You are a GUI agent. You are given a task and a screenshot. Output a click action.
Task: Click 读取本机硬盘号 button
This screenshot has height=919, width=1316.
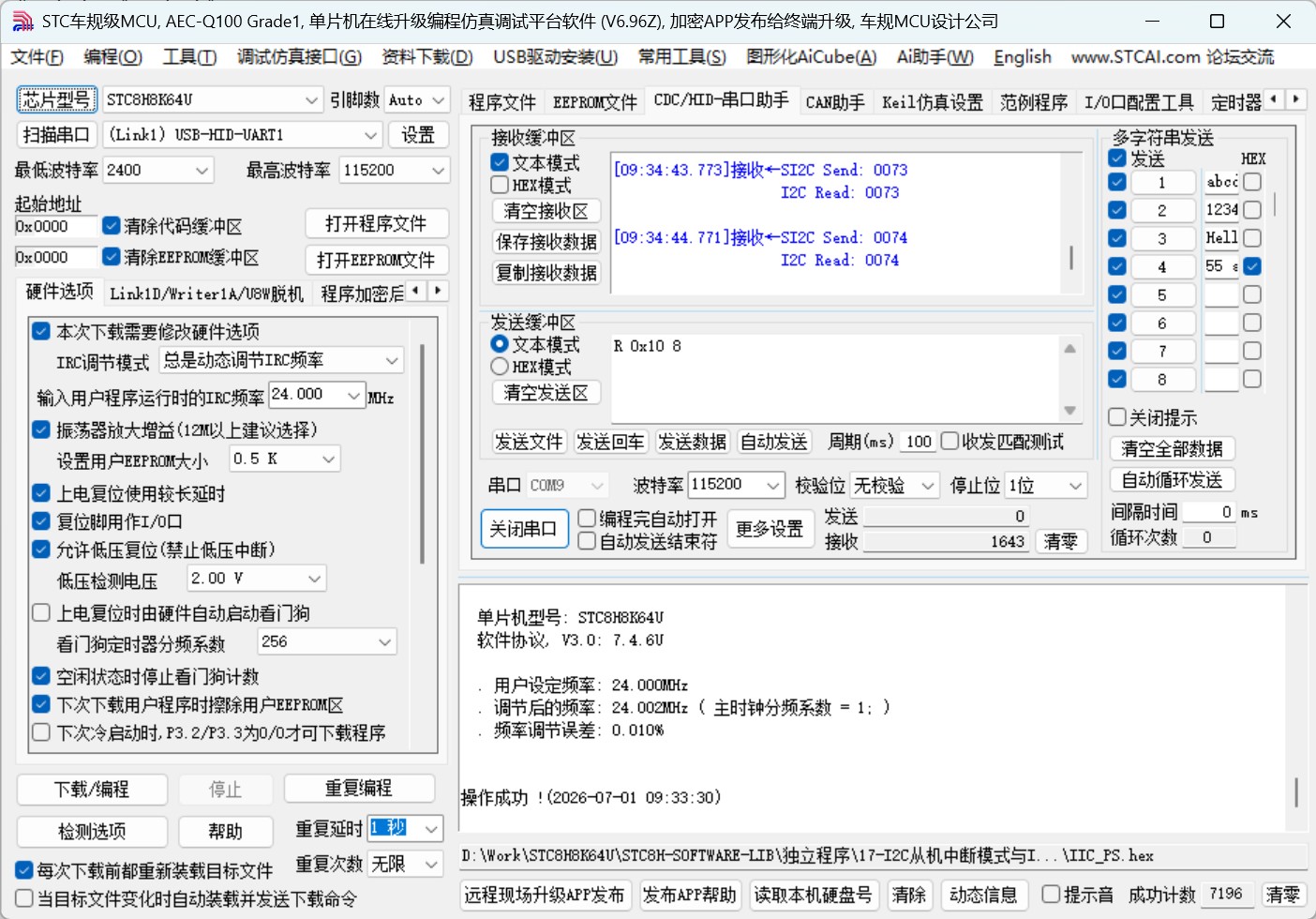point(813,895)
